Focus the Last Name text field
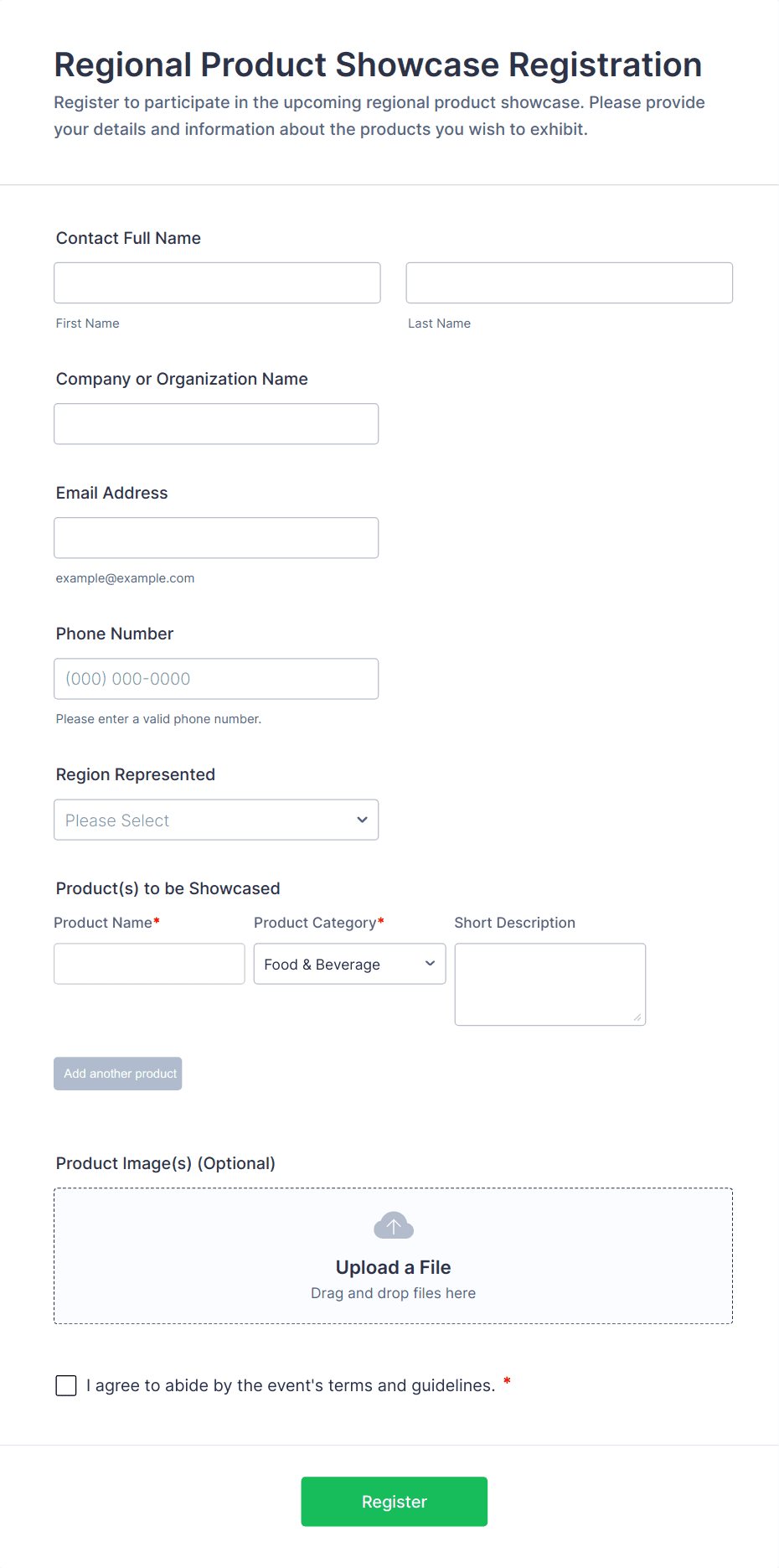779x1568 pixels. 569,282
